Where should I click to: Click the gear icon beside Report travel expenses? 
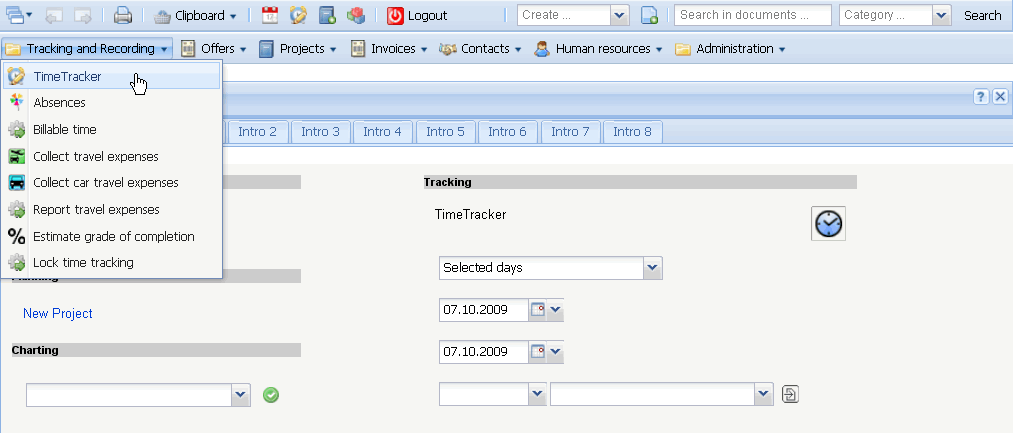tap(16, 209)
